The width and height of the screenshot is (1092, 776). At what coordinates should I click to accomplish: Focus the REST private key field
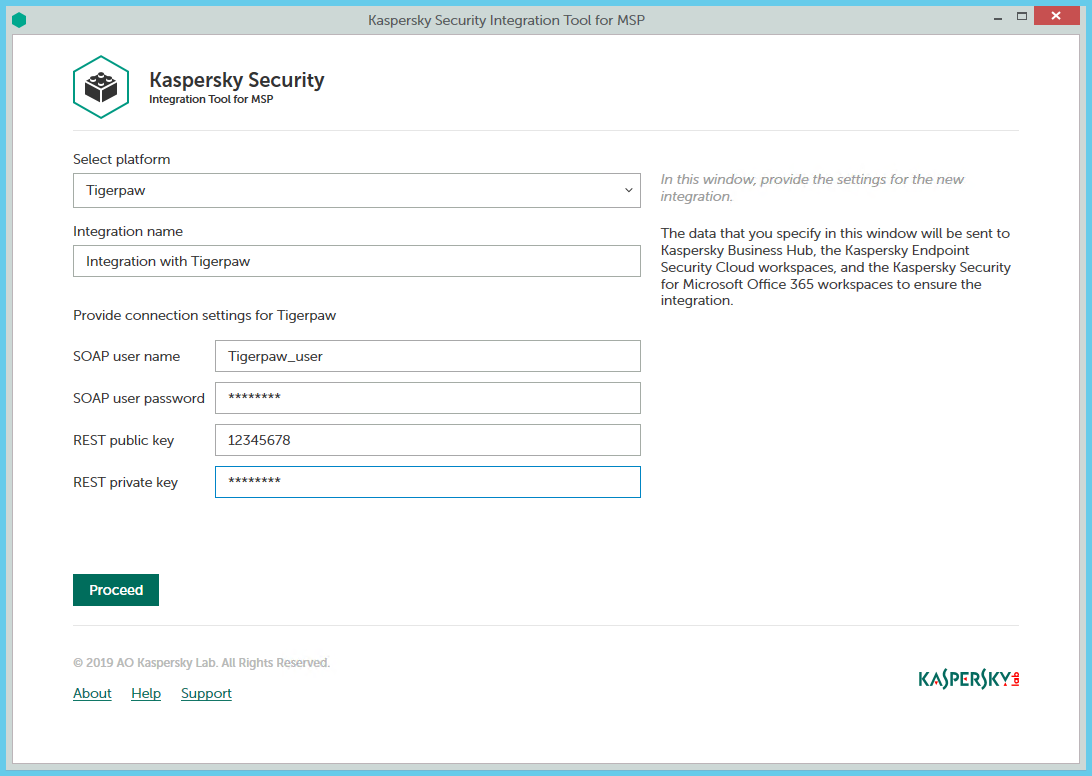click(x=427, y=482)
